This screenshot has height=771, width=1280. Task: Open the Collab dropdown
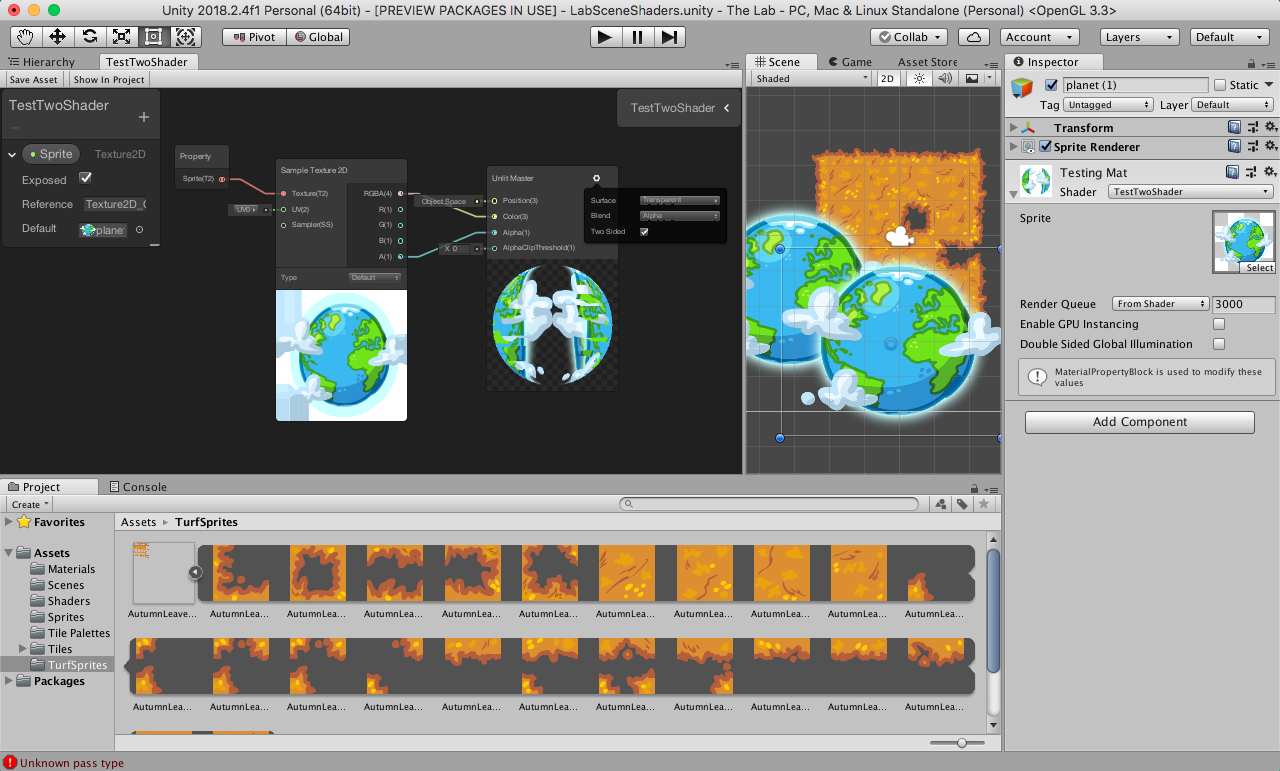909,37
